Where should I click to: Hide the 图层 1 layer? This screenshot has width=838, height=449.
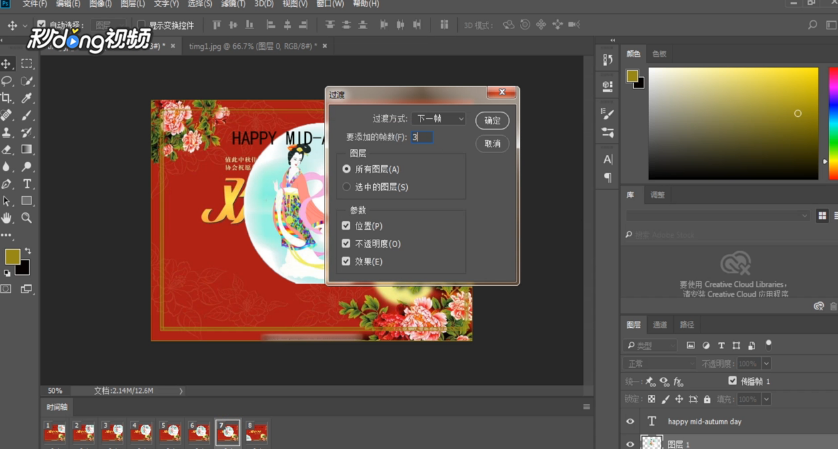coord(630,444)
